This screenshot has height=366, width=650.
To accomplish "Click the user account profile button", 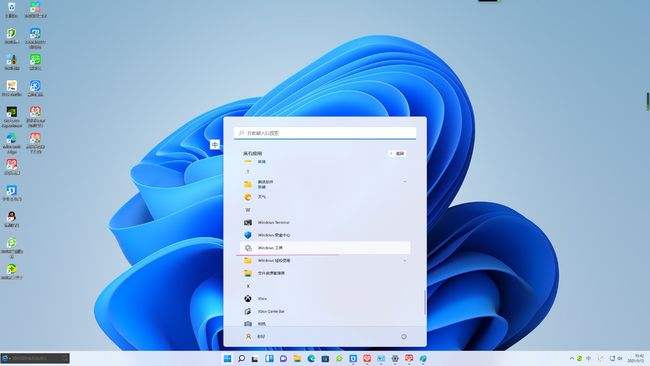I will pyautogui.click(x=254, y=337).
